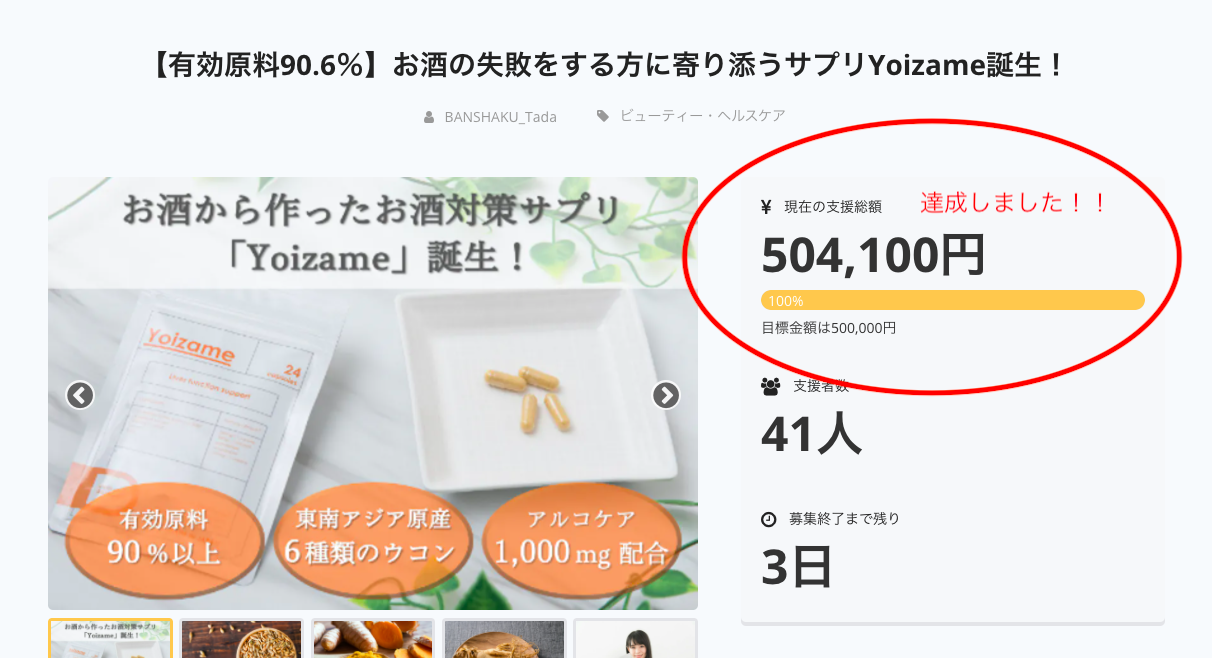Click the previous image arrow on the slideshow
The width and height of the screenshot is (1212, 658).
pos(80,395)
